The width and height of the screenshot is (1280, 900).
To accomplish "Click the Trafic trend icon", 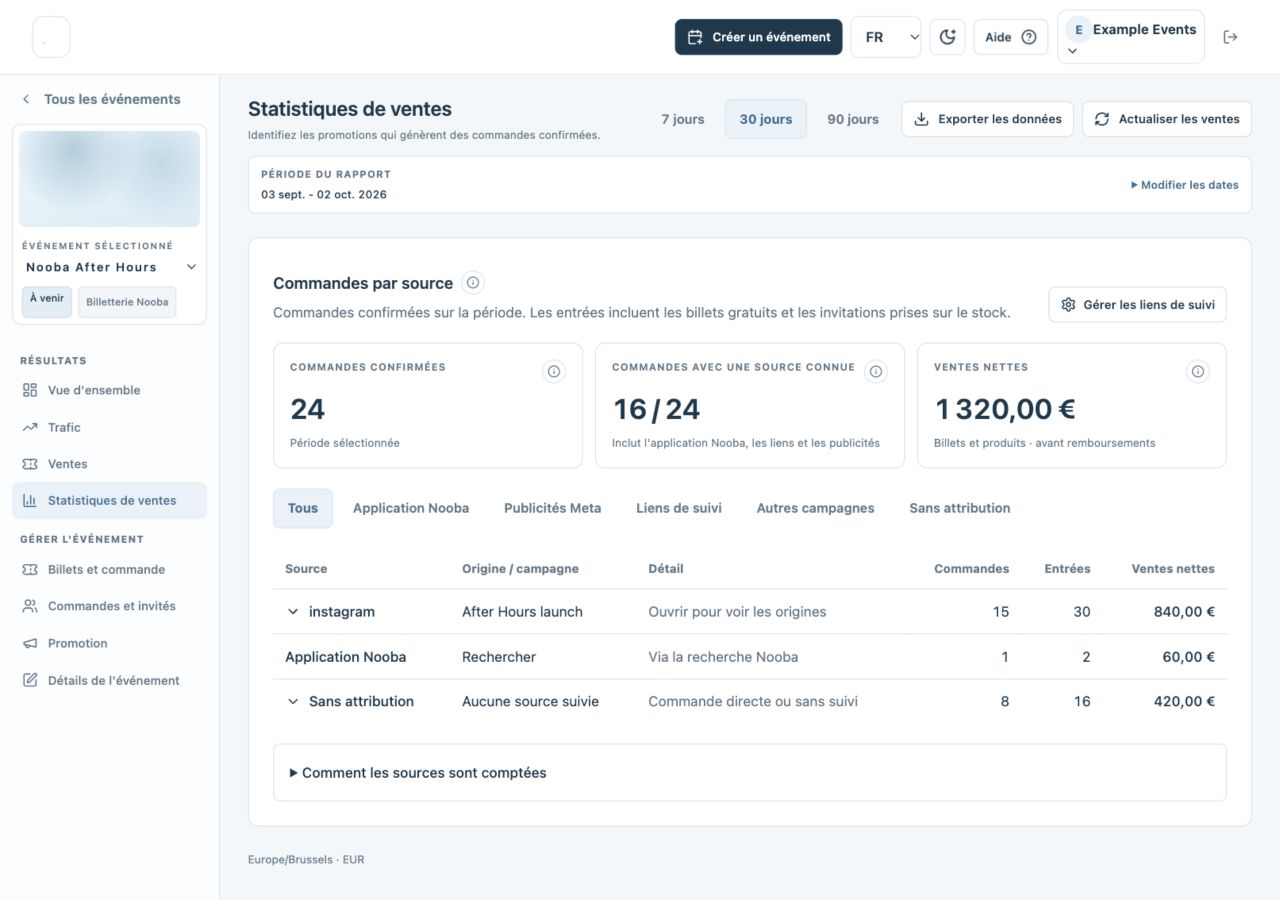I will (30, 427).
